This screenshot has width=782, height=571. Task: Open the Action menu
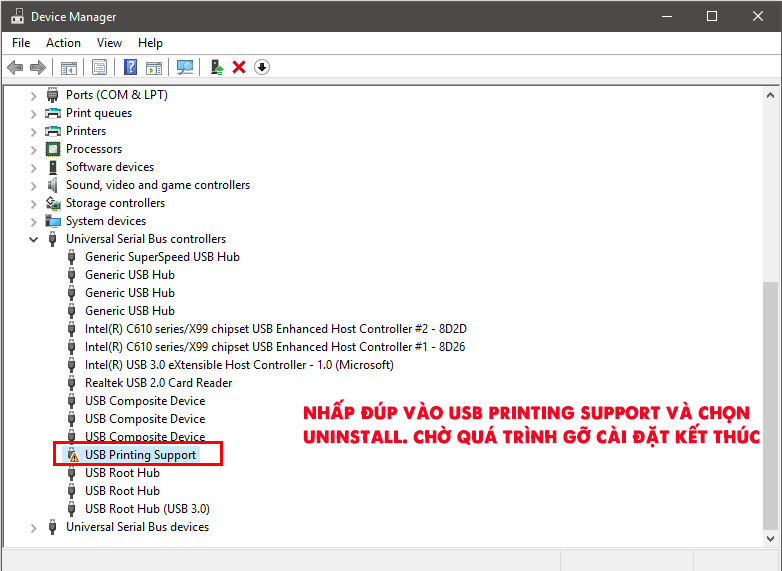coord(63,43)
